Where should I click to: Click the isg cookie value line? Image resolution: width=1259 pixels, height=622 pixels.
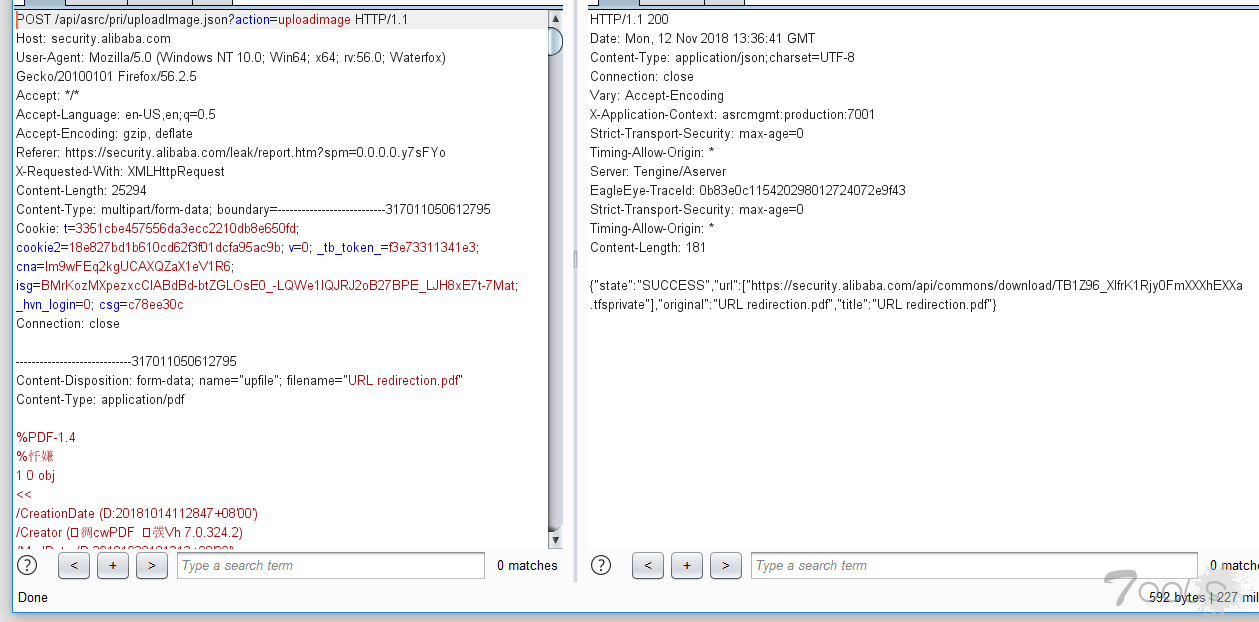[267, 286]
